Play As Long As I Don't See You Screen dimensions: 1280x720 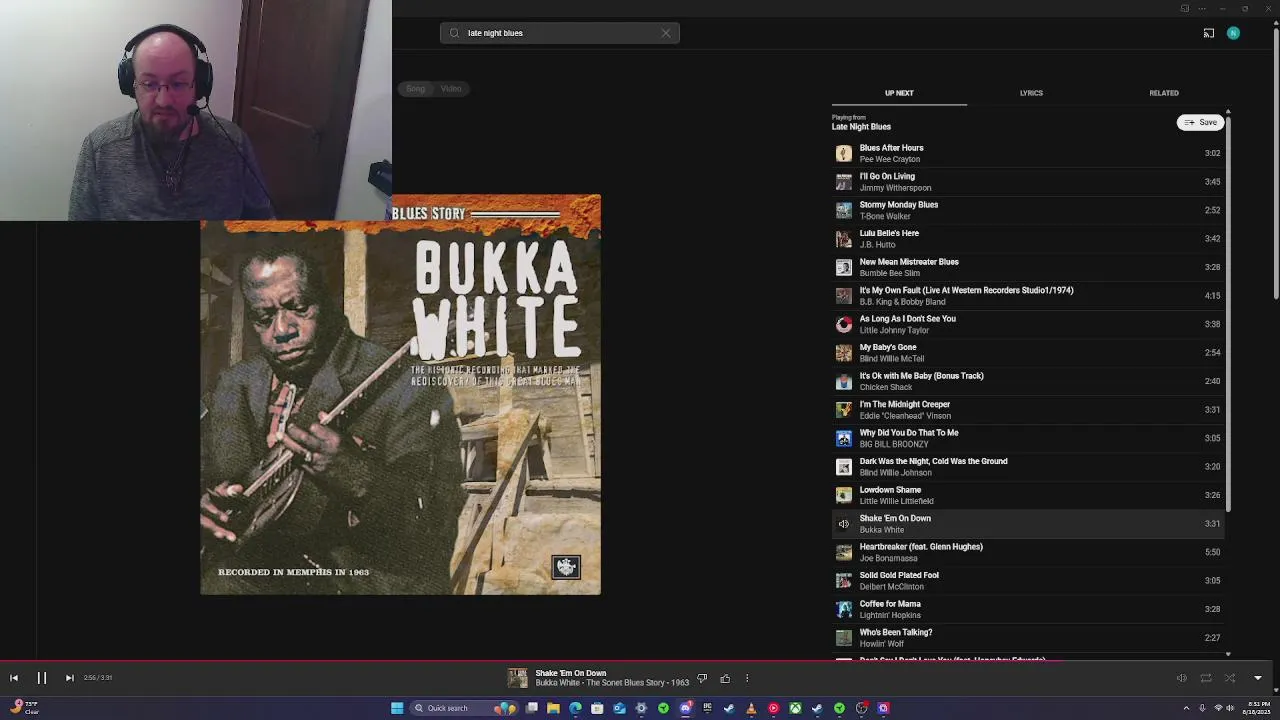click(x=1028, y=324)
